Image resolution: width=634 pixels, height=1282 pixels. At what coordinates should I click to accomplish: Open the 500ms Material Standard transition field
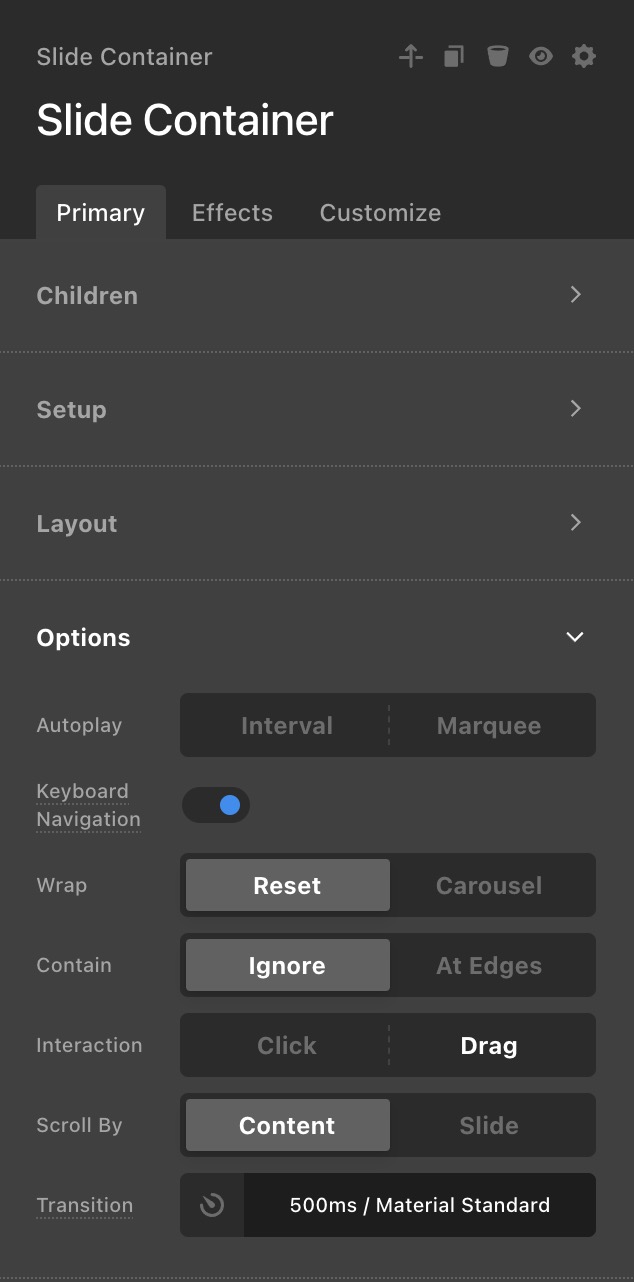pyautogui.click(x=420, y=1205)
